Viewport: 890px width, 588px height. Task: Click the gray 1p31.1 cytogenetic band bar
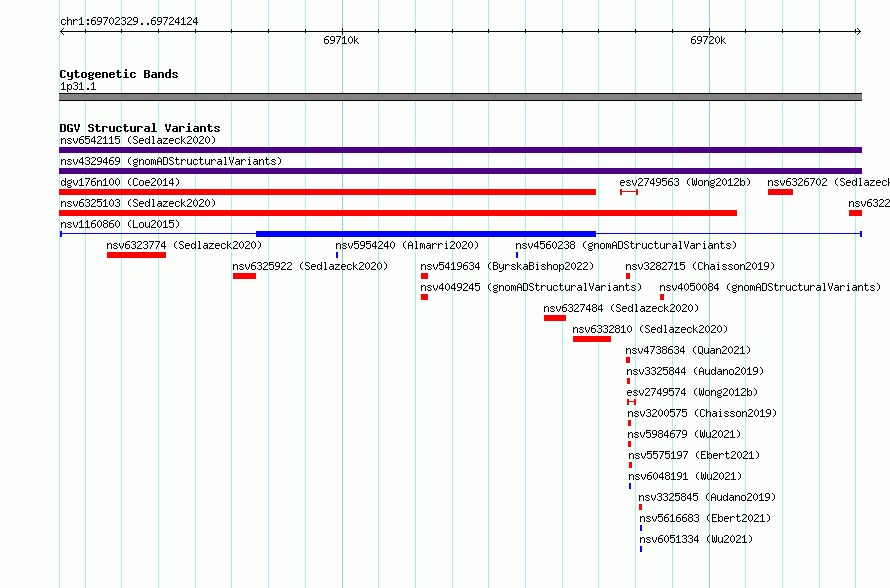460,97
